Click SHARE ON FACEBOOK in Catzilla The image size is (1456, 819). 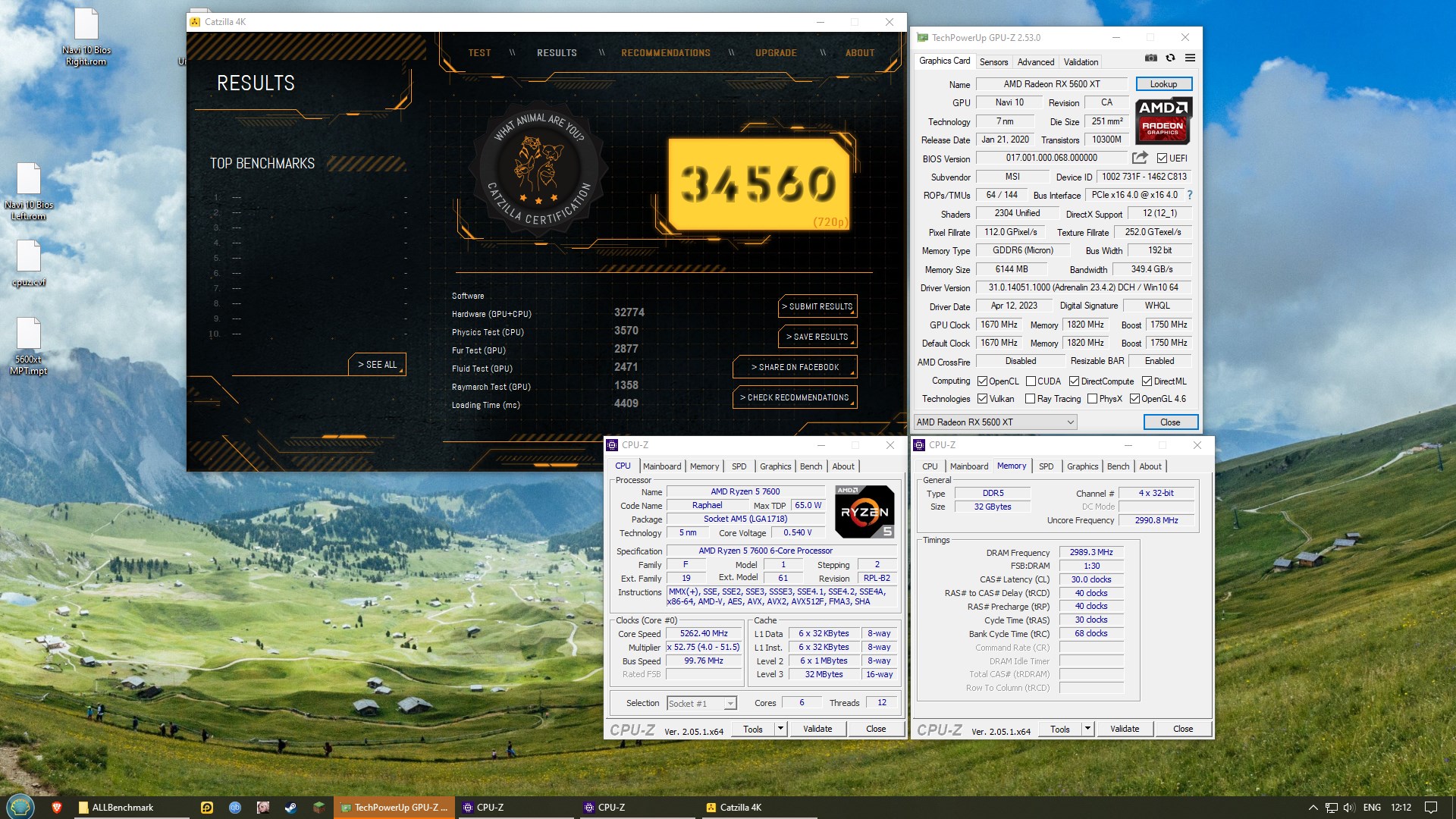click(795, 367)
